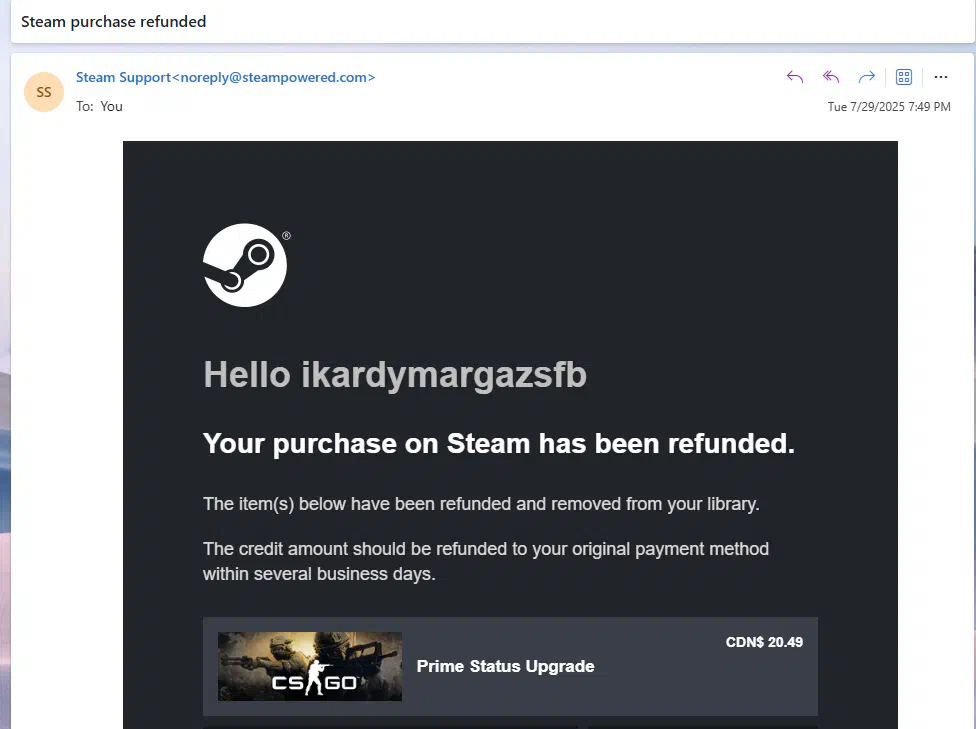Screen dimensions: 976x729
Task: Click the SS sender avatar
Action: click(x=44, y=92)
